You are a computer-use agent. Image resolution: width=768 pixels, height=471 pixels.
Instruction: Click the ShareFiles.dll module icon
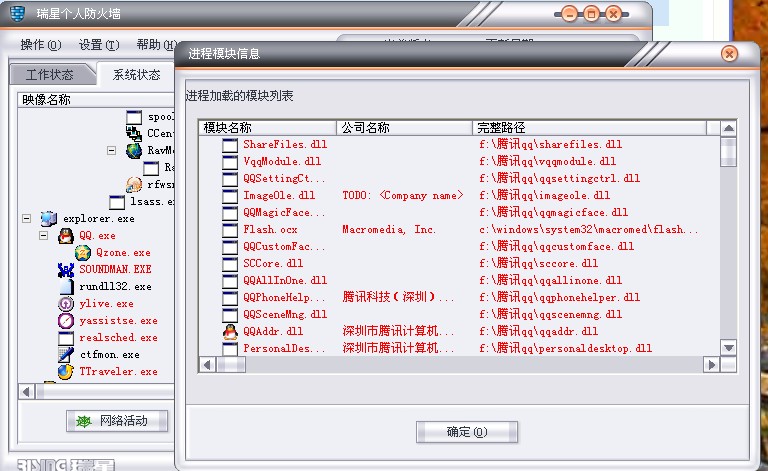230,144
